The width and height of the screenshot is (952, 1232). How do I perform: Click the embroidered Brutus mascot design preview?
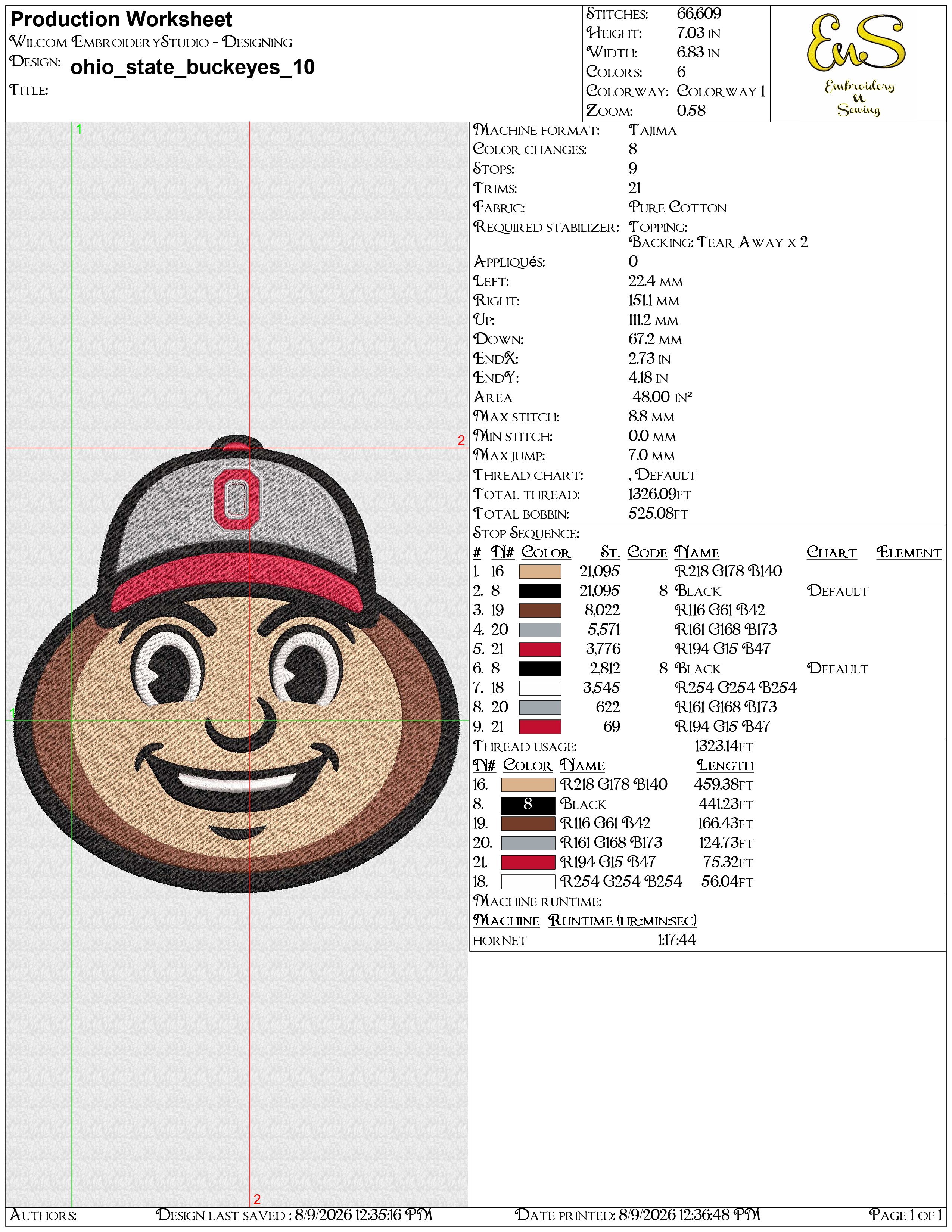pos(237,663)
